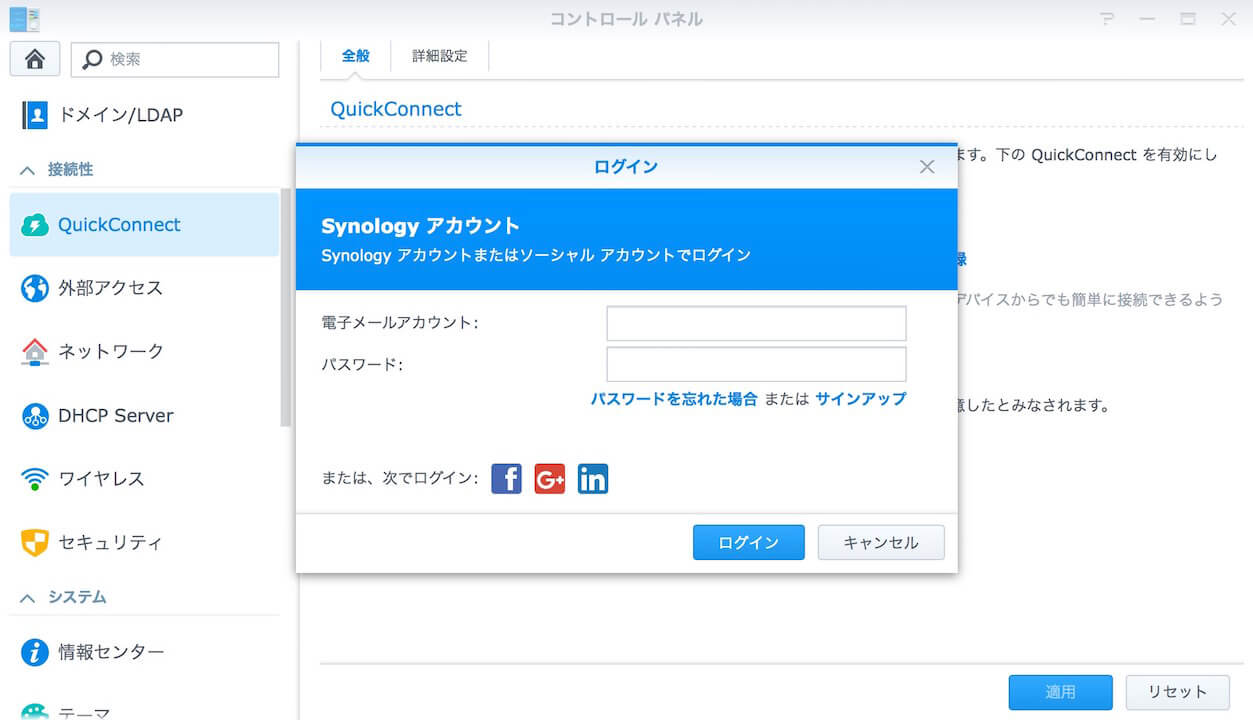This screenshot has width=1253, height=720.
Task: Click the 適用 button
Action: (x=1061, y=692)
